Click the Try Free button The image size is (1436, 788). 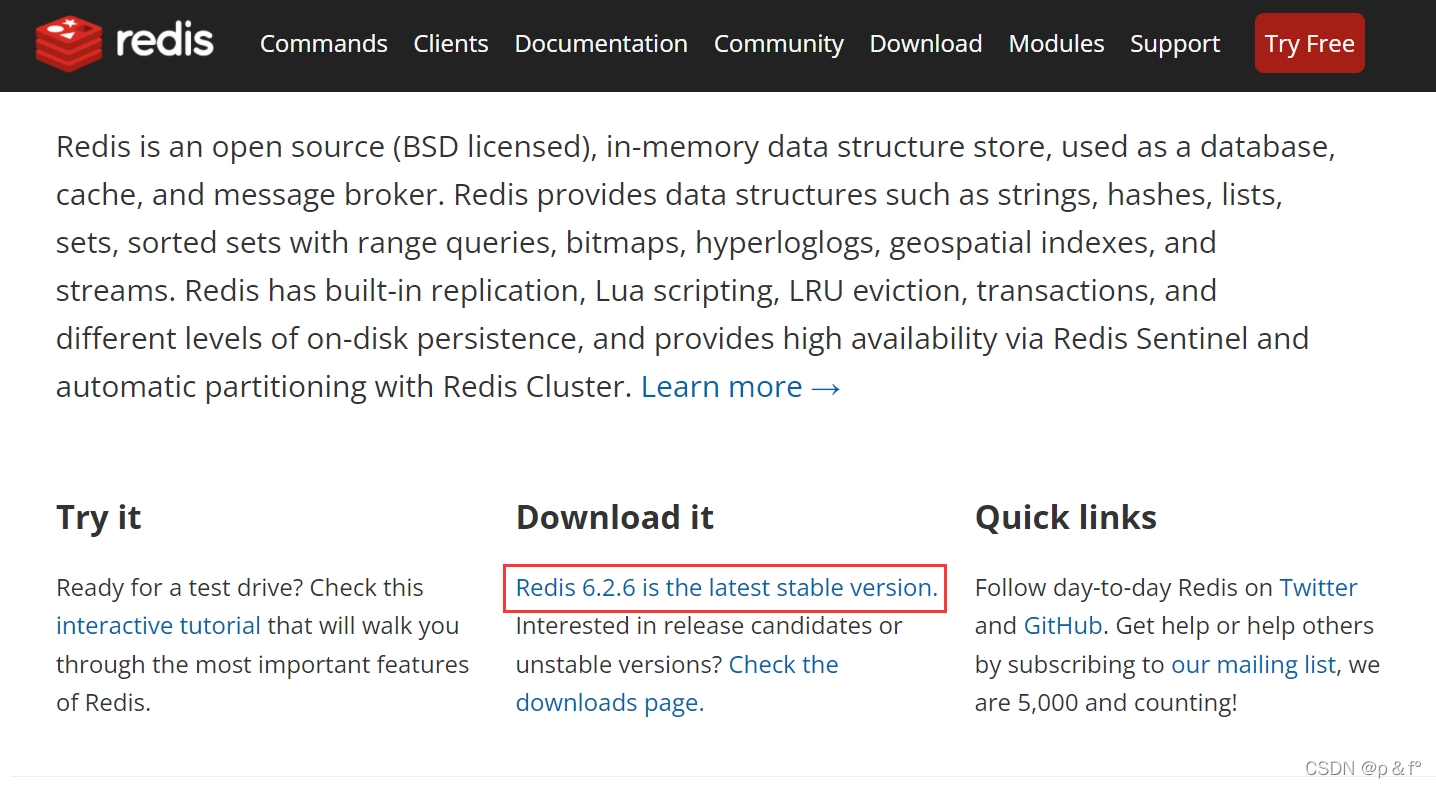point(1309,43)
